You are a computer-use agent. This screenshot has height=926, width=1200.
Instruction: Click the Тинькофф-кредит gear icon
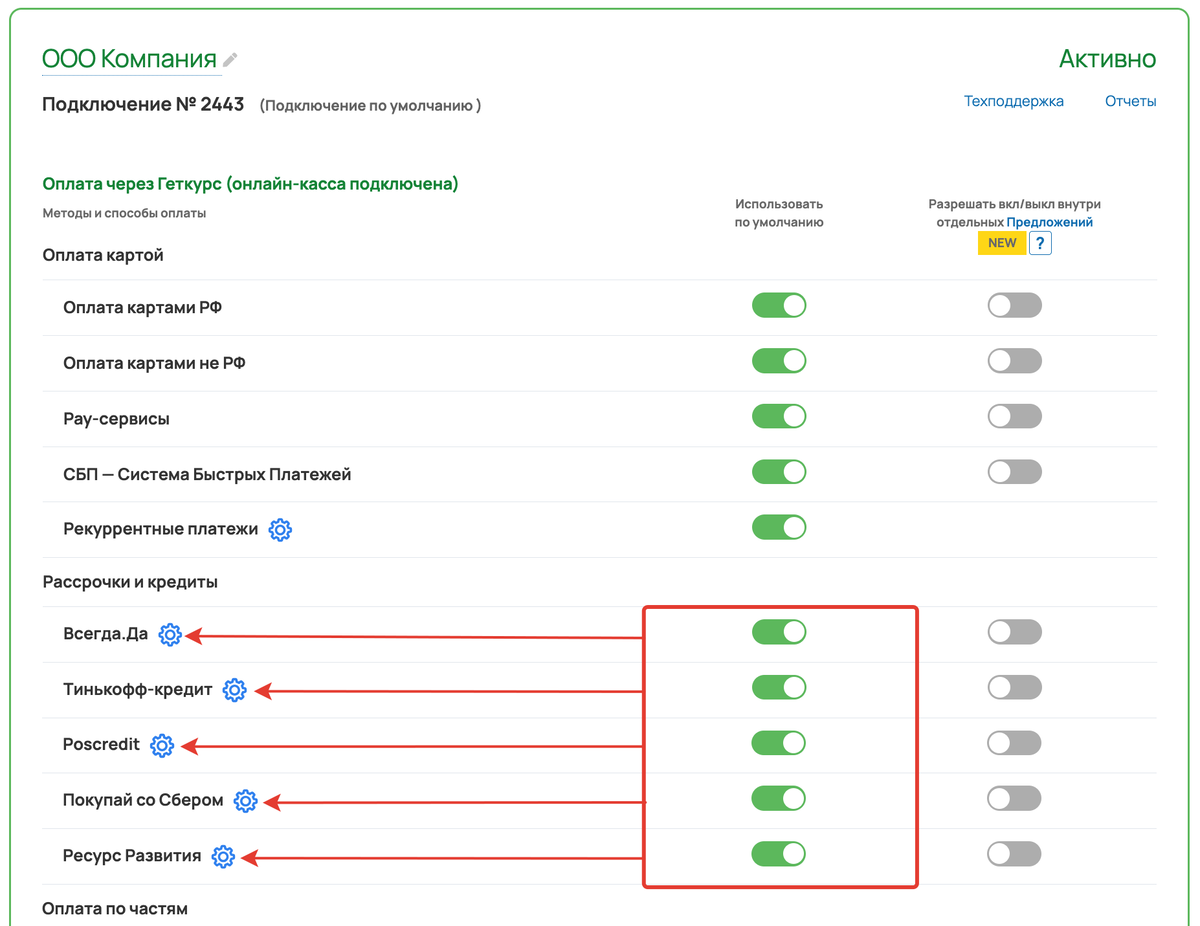click(x=234, y=690)
